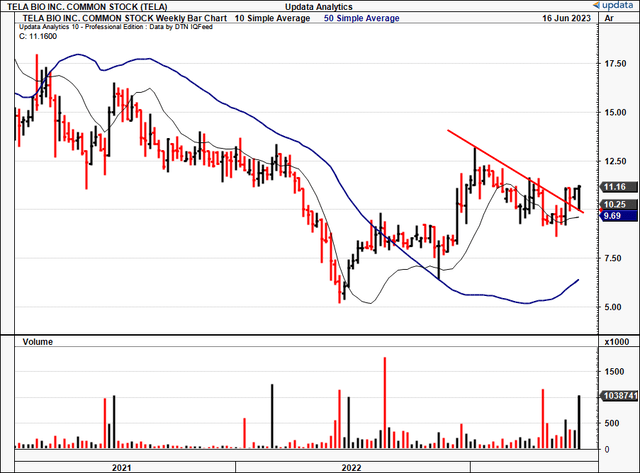Click the 500 volume axis label

[613, 424]
